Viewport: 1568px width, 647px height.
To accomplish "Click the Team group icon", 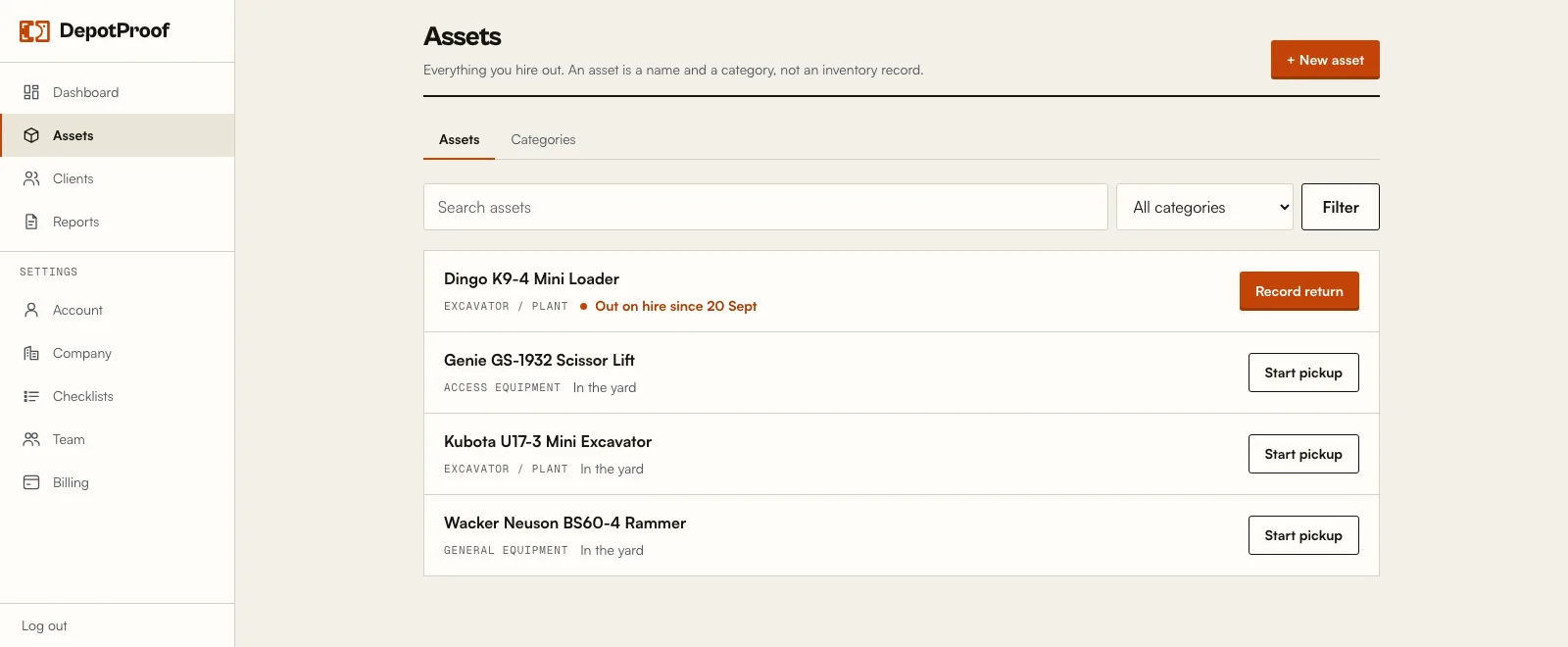I will [31, 439].
